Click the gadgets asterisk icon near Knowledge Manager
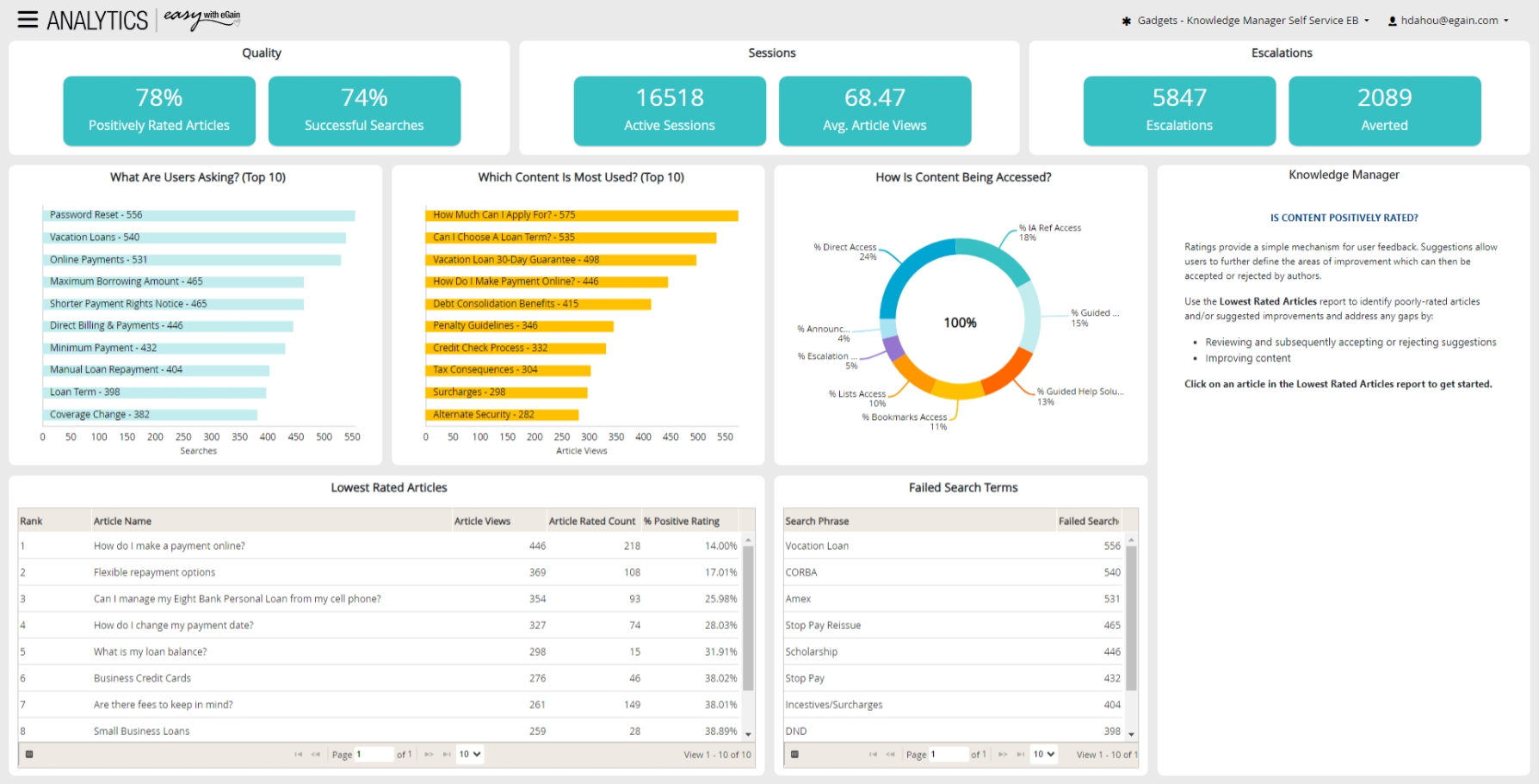This screenshot has width=1539, height=784. (x=1128, y=20)
